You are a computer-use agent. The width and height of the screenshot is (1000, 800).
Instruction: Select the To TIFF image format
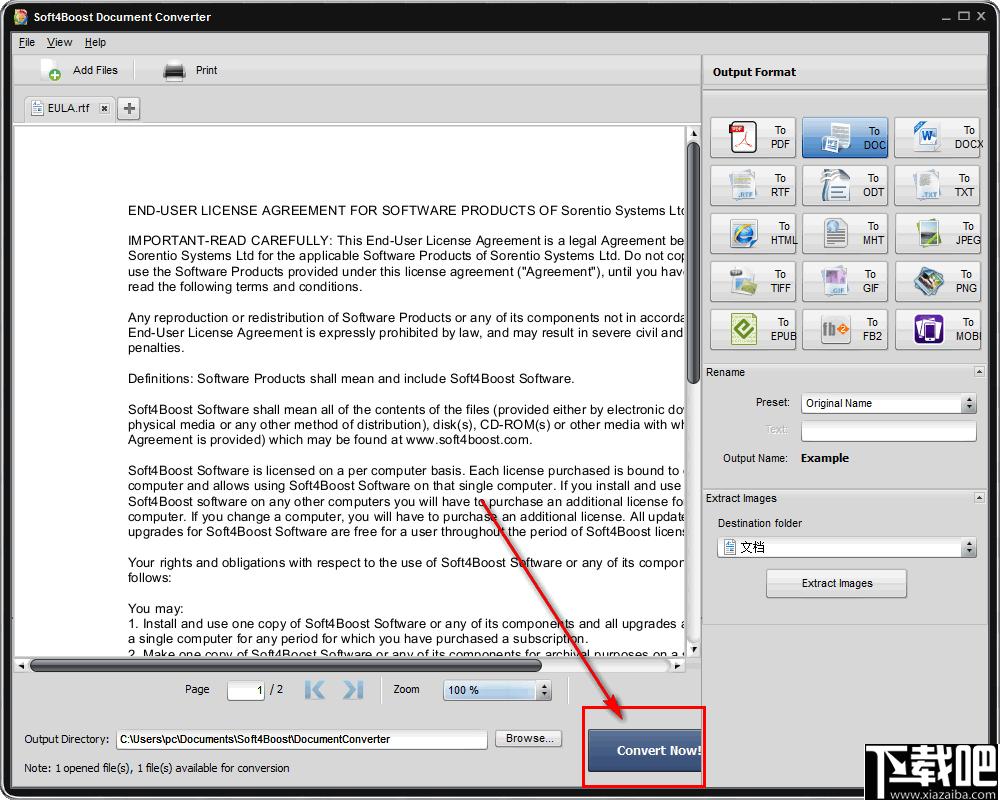tap(753, 281)
